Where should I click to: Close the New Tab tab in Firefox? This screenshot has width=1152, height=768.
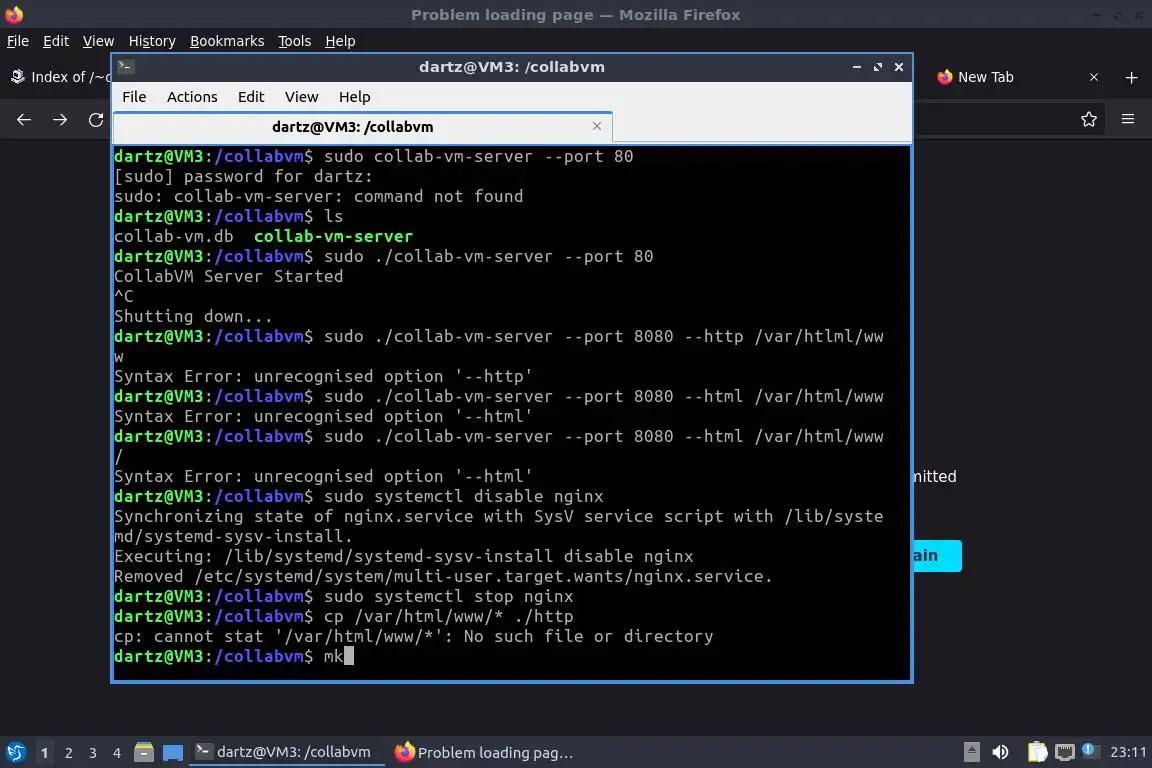point(1094,77)
